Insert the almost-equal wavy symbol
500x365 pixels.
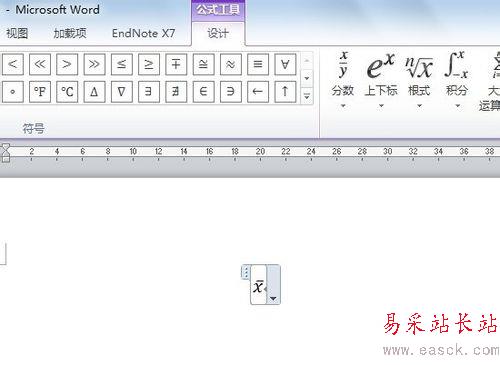click(x=231, y=64)
